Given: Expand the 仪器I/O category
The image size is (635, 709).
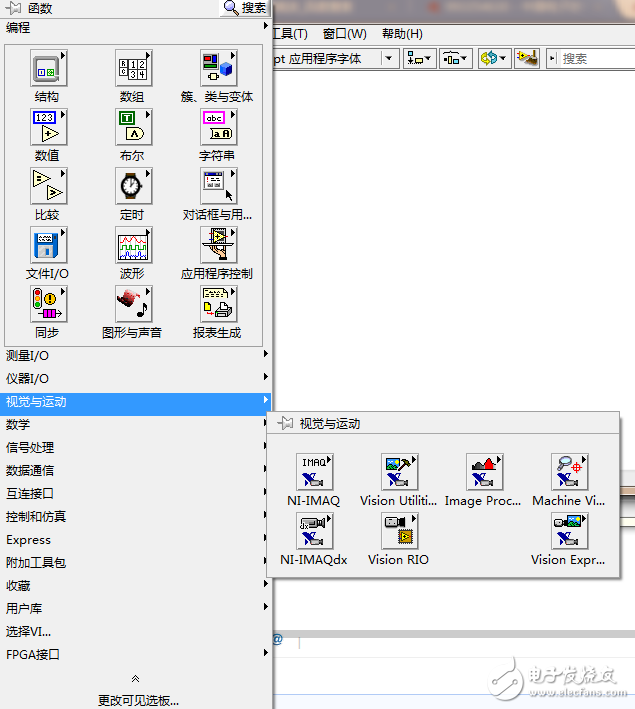Looking at the screenshot, I should (136, 378).
